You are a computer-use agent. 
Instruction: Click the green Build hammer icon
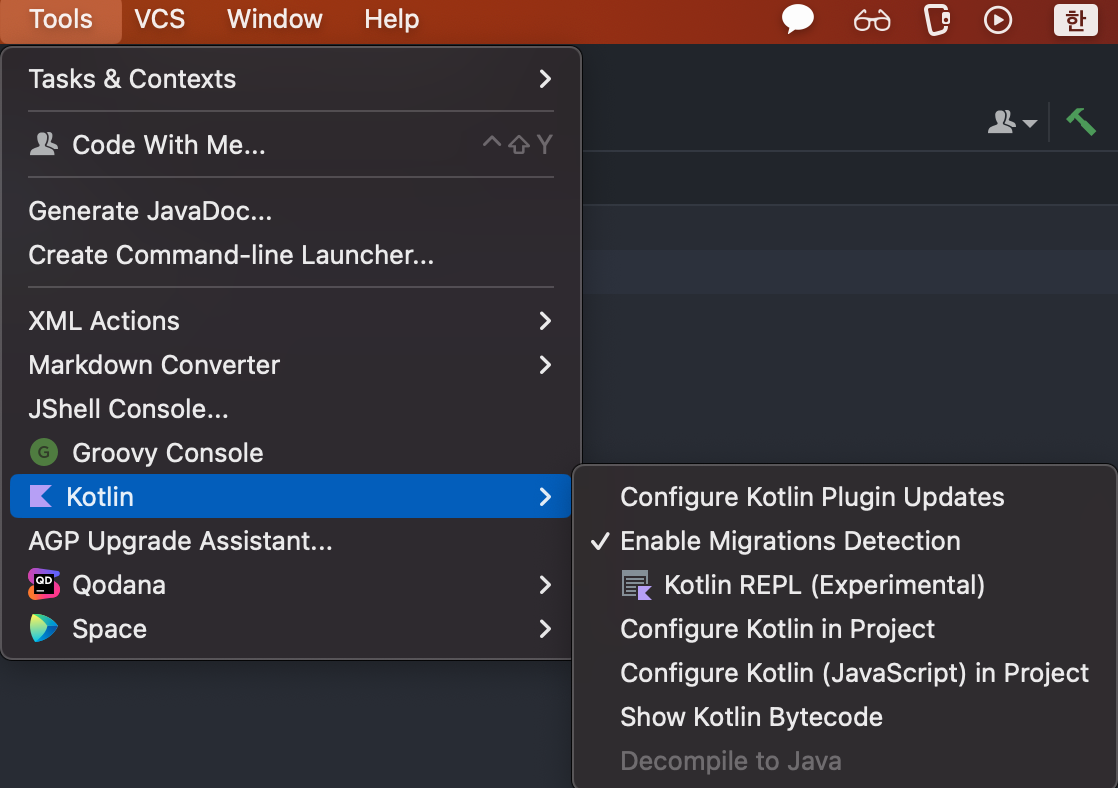[x=1081, y=121]
